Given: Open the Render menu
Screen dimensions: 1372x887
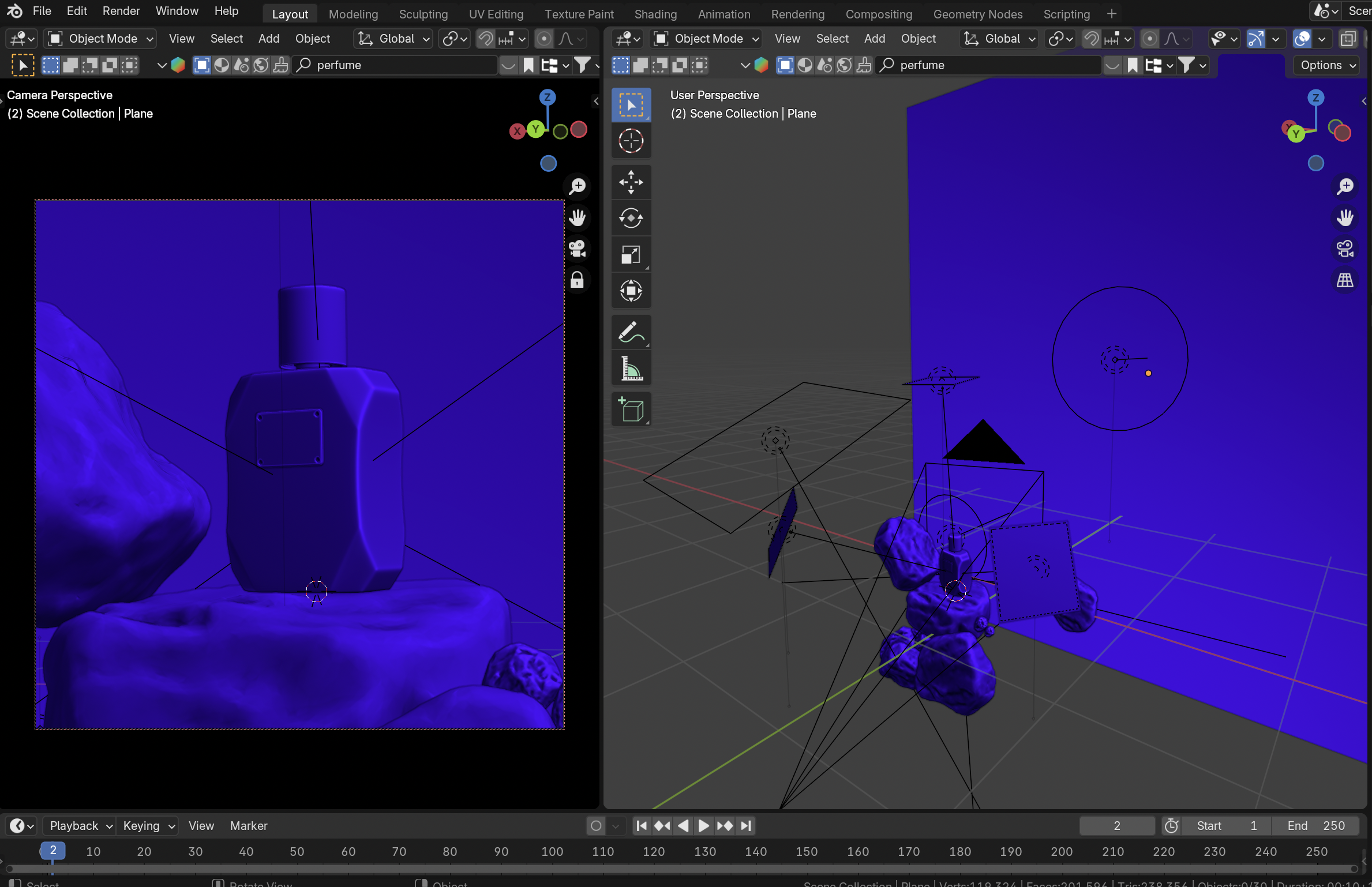Looking at the screenshot, I should 121,10.
